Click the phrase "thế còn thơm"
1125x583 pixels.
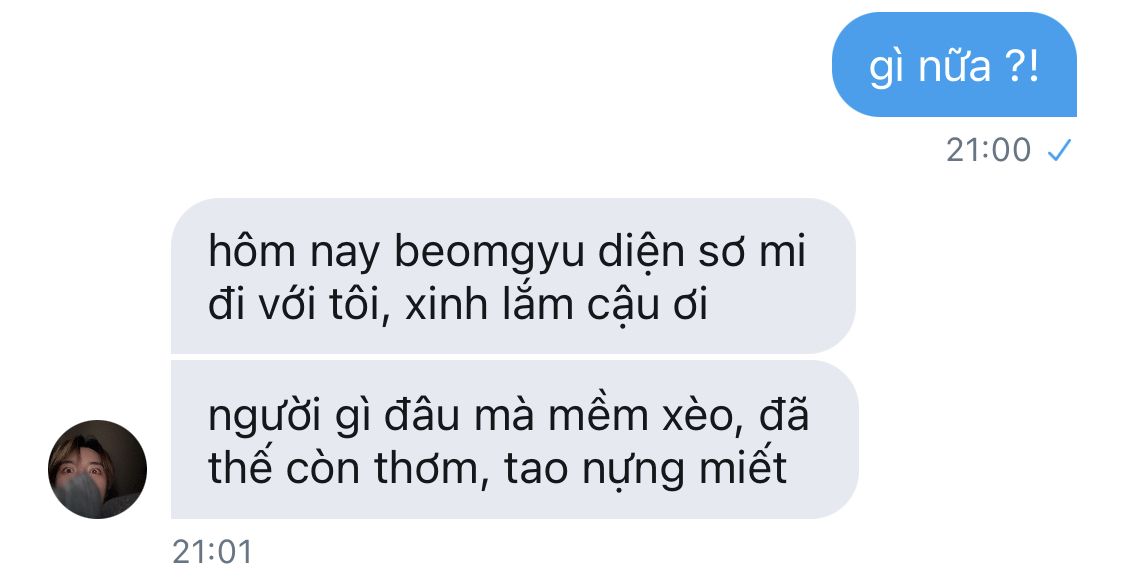click(x=343, y=469)
